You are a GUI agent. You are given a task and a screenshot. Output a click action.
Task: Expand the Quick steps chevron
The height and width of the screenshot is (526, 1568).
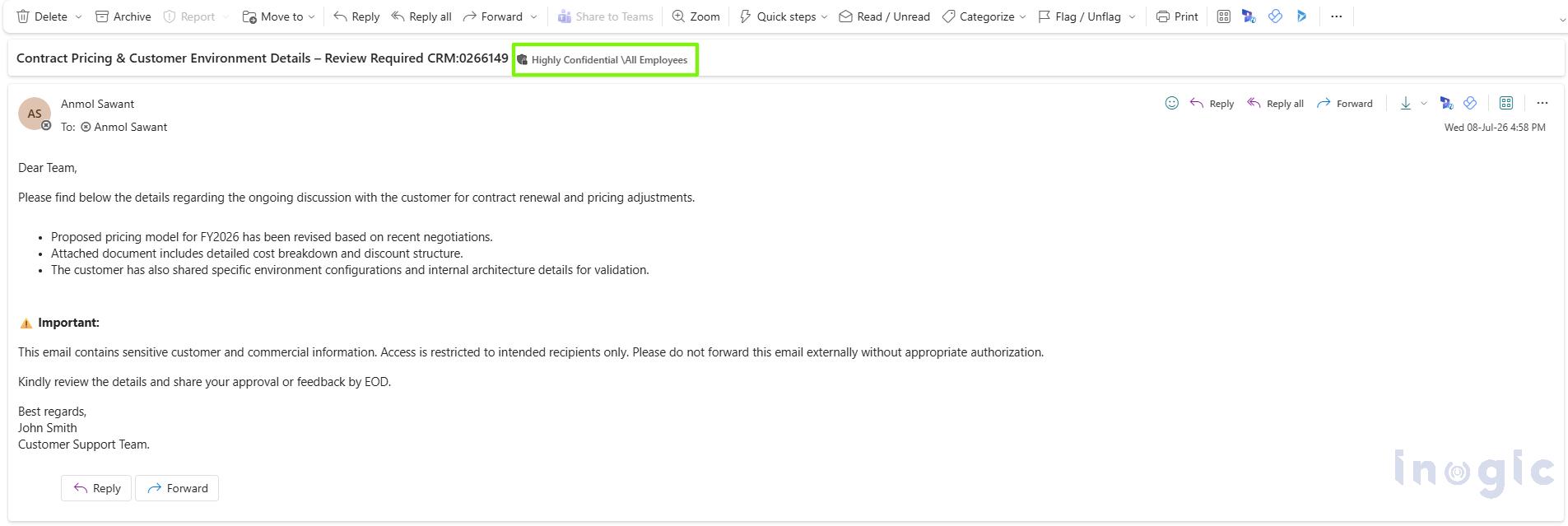824,16
